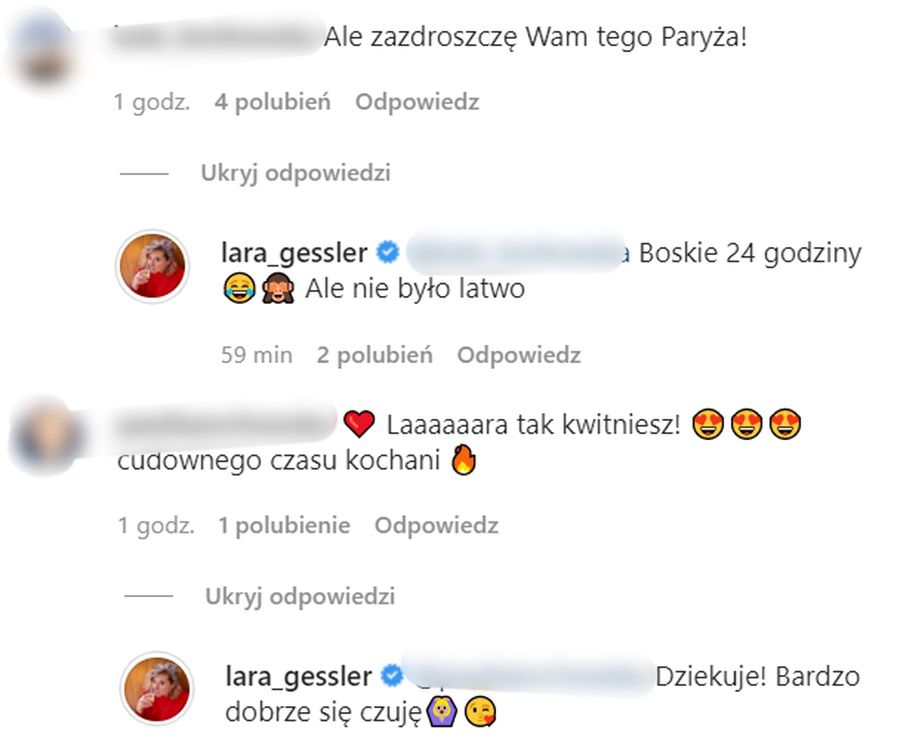The image size is (900, 739).
Task: Open lara_gessler username in first reply
Action: pyautogui.click(x=294, y=253)
